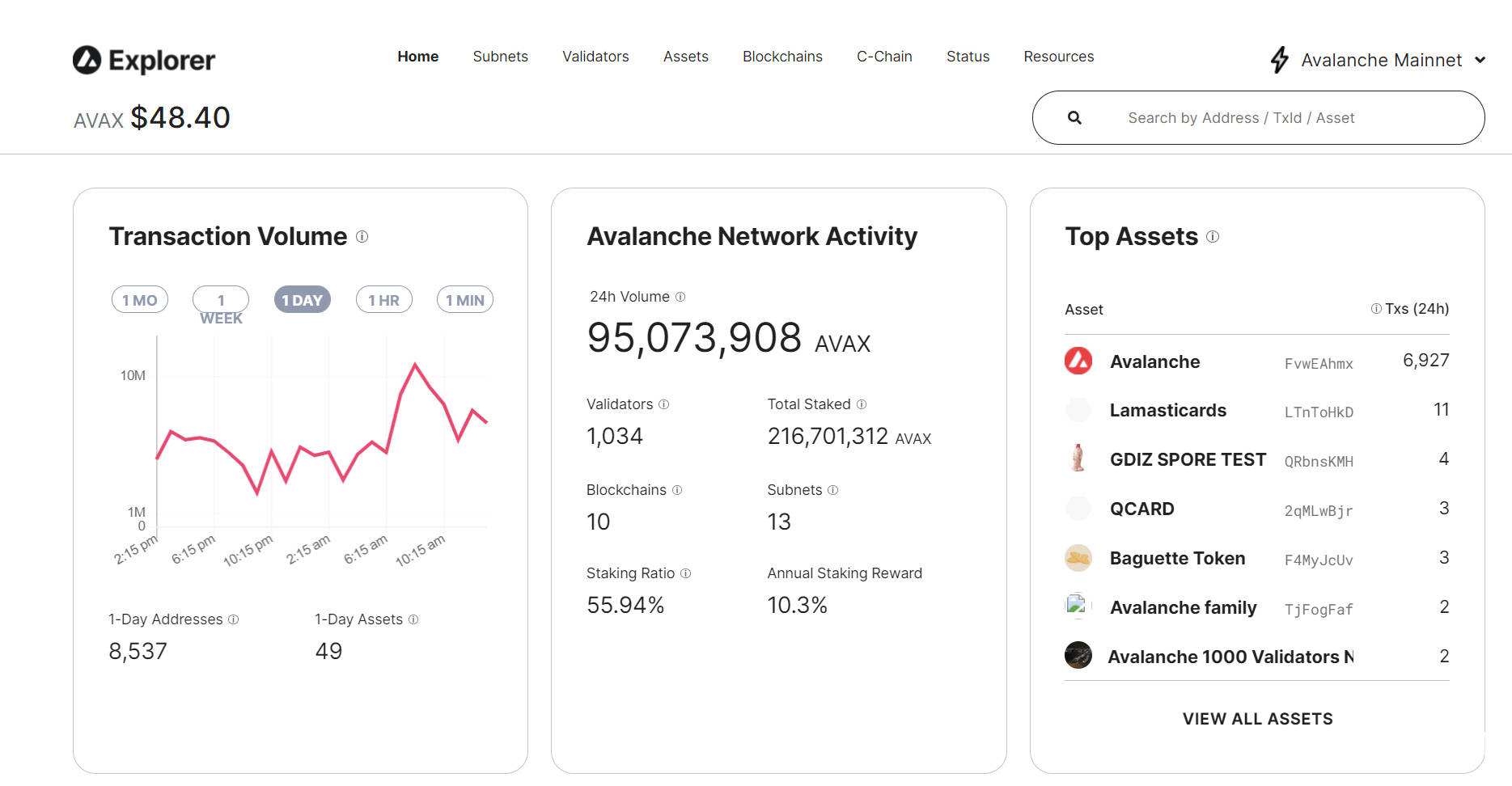Image resolution: width=1512 pixels, height=786 pixels.
Task: Open Top Assets info tooltip icon
Action: pyautogui.click(x=1213, y=237)
